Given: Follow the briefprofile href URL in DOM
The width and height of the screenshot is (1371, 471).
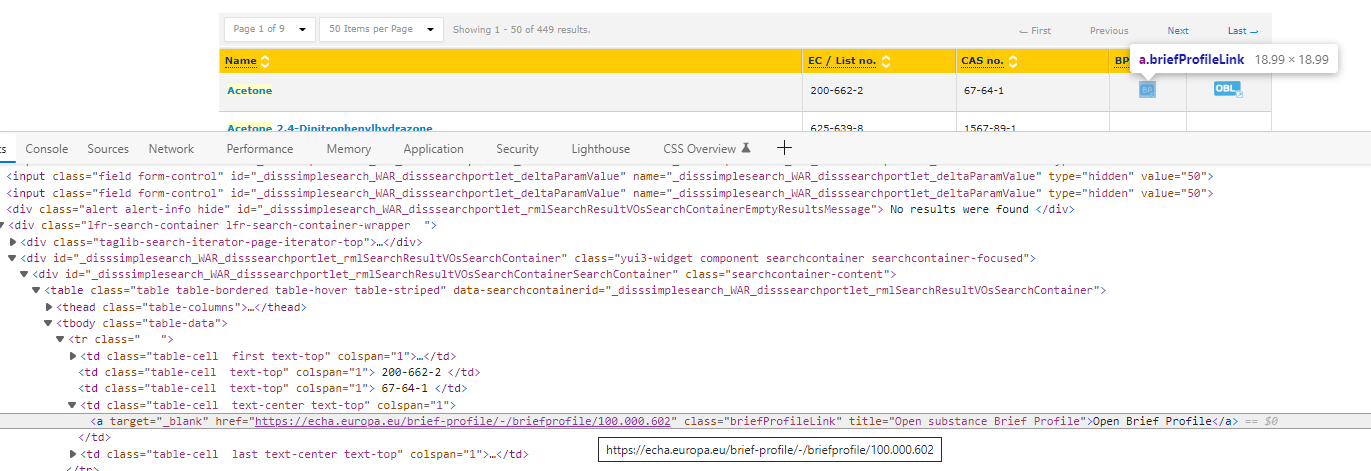Looking at the screenshot, I should coord(463,421).
